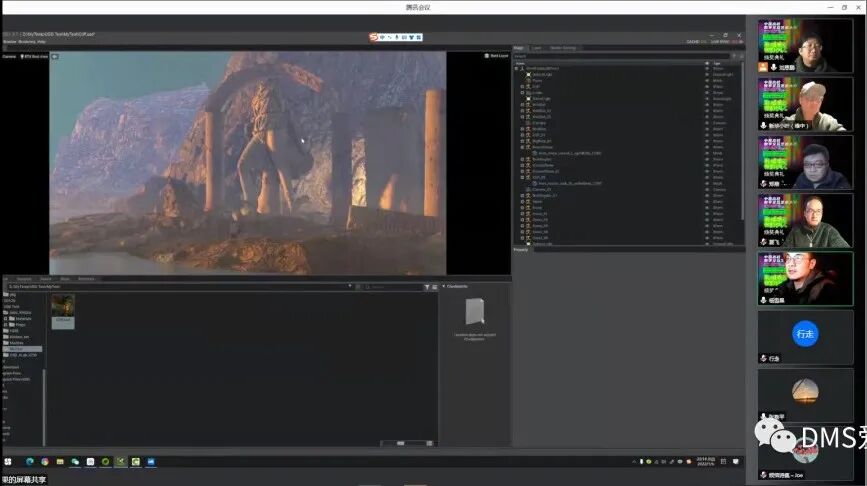Click the filter icon in content browser
The width and height of the screenshot is (867, 486).
click(427, 287)
